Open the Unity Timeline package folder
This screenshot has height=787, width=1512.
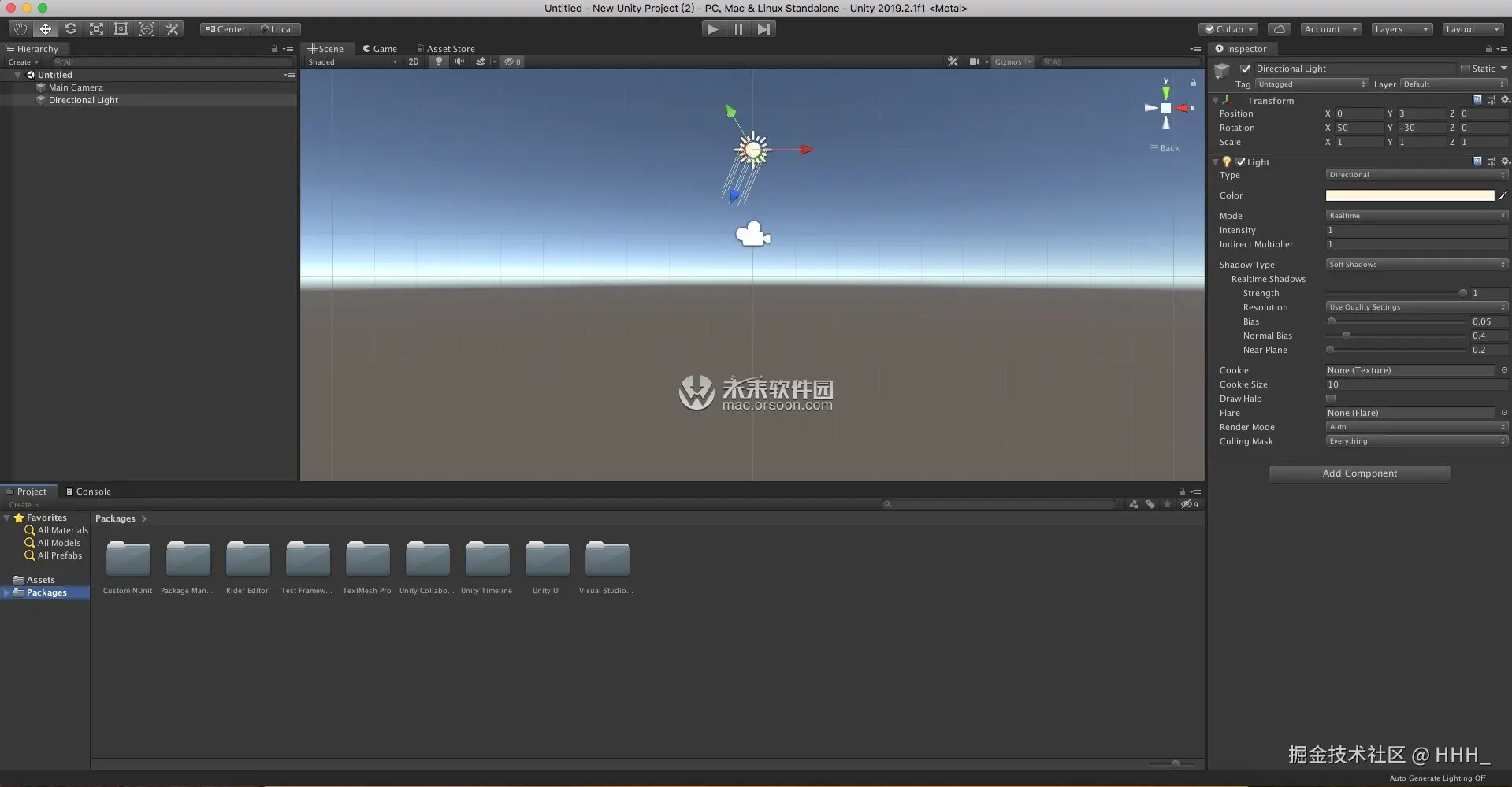coord(487,567)
